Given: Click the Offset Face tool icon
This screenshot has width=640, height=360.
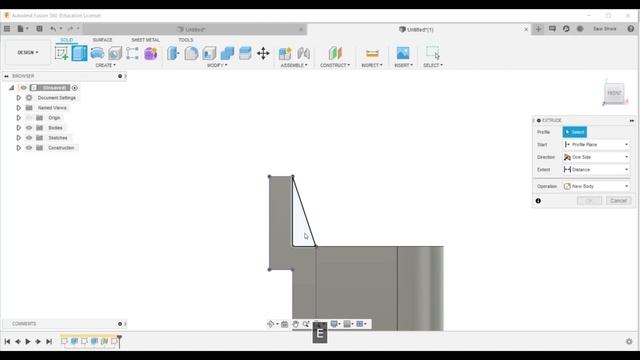Looking at the screenshot, I should [x=245, y=53].
